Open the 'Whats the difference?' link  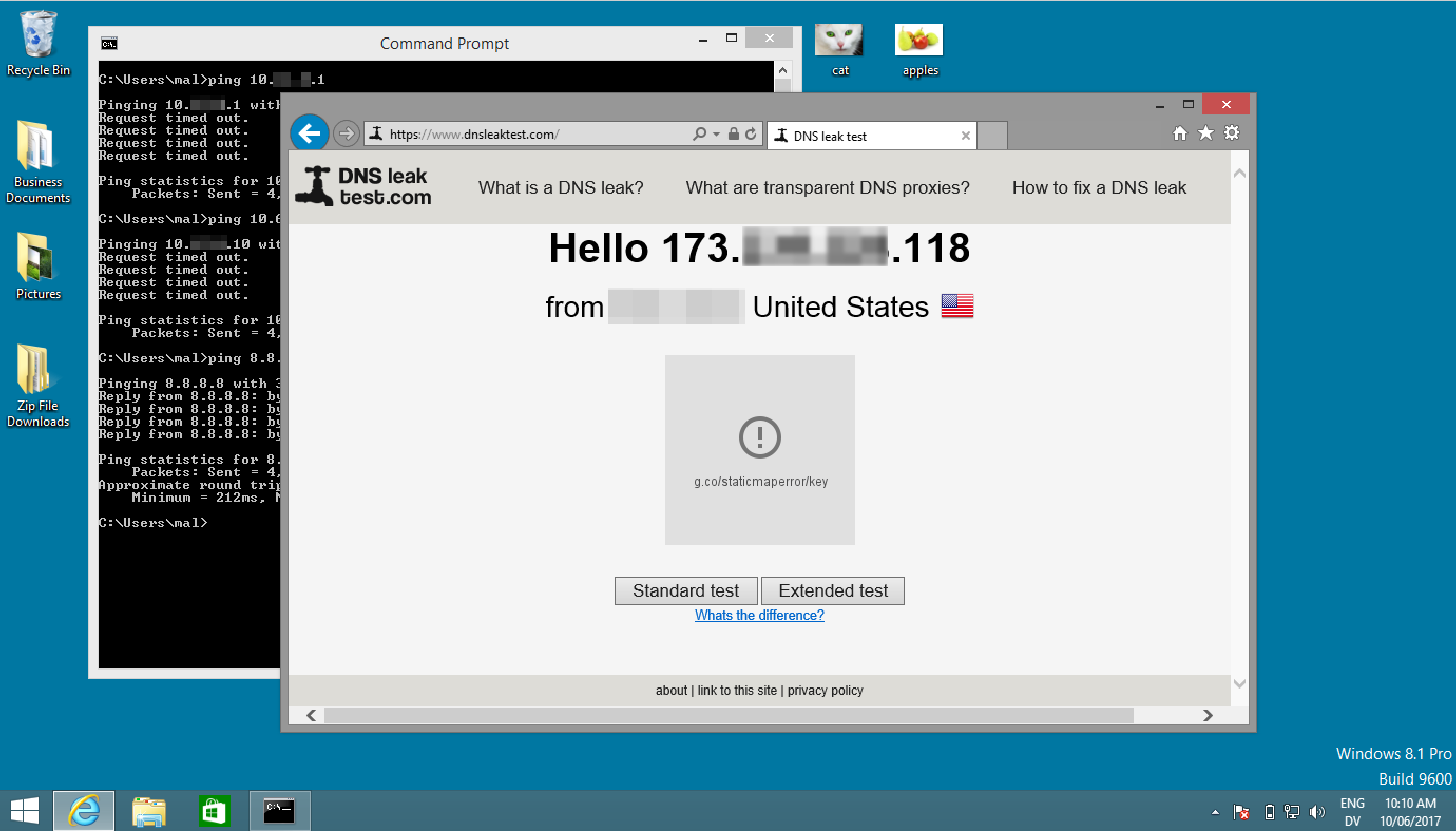click(759, 615)
